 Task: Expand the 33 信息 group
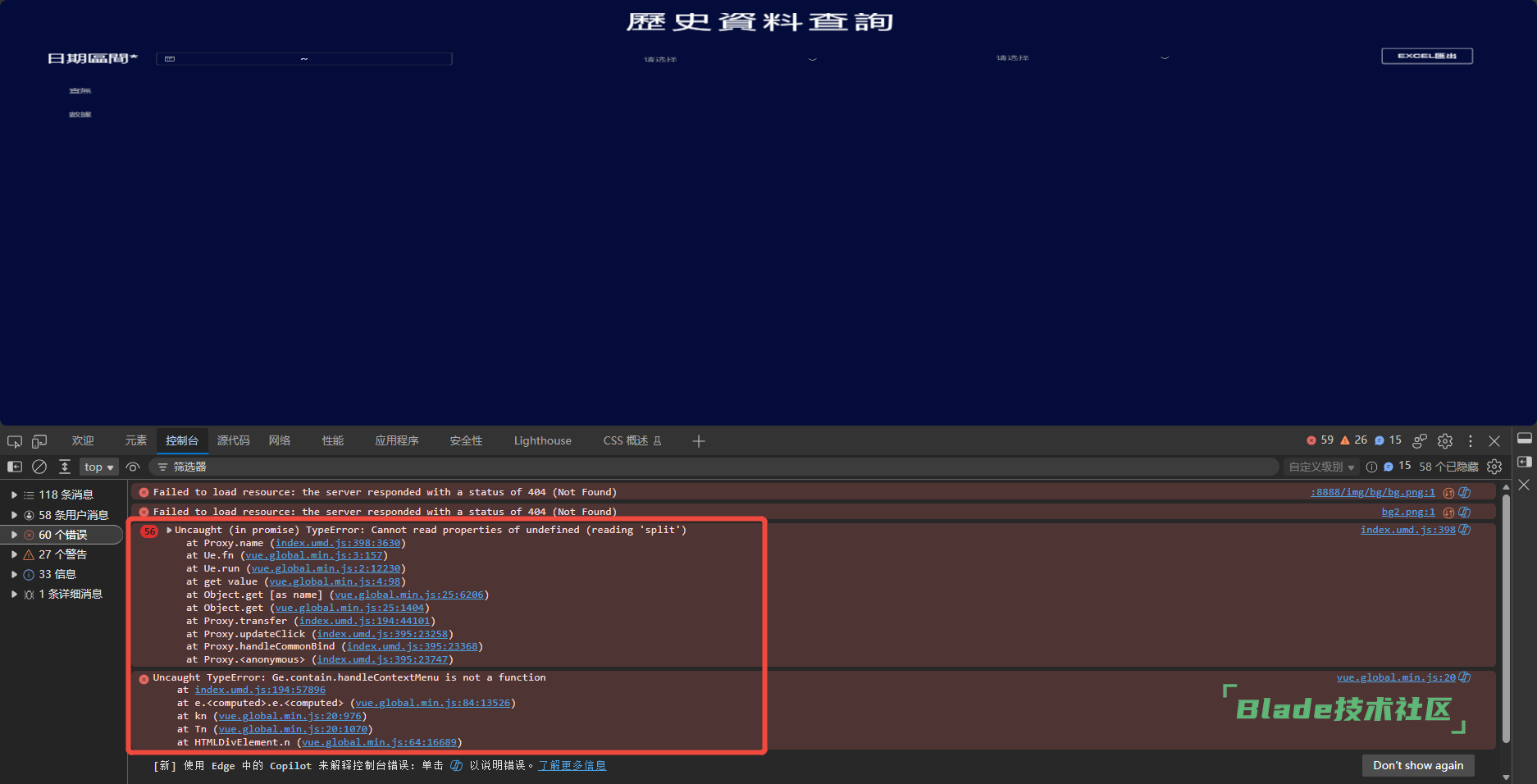[x=15, y=574]
